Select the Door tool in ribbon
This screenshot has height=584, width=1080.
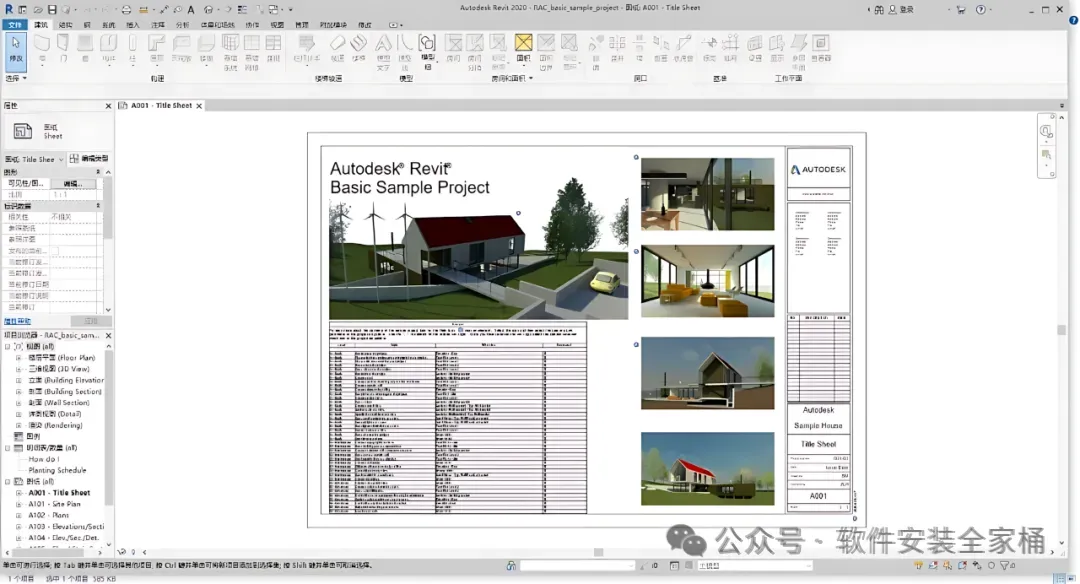(63, 48)
